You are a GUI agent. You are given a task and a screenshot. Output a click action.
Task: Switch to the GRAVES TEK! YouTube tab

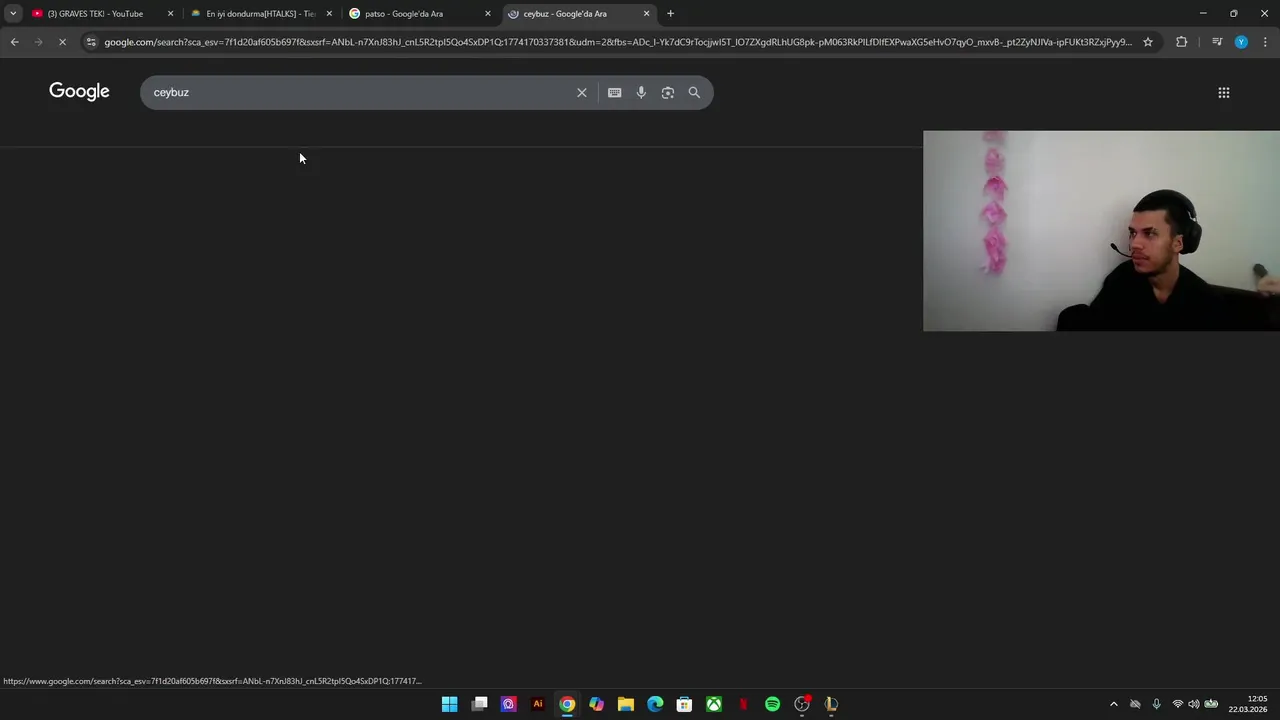pos(95,14)
